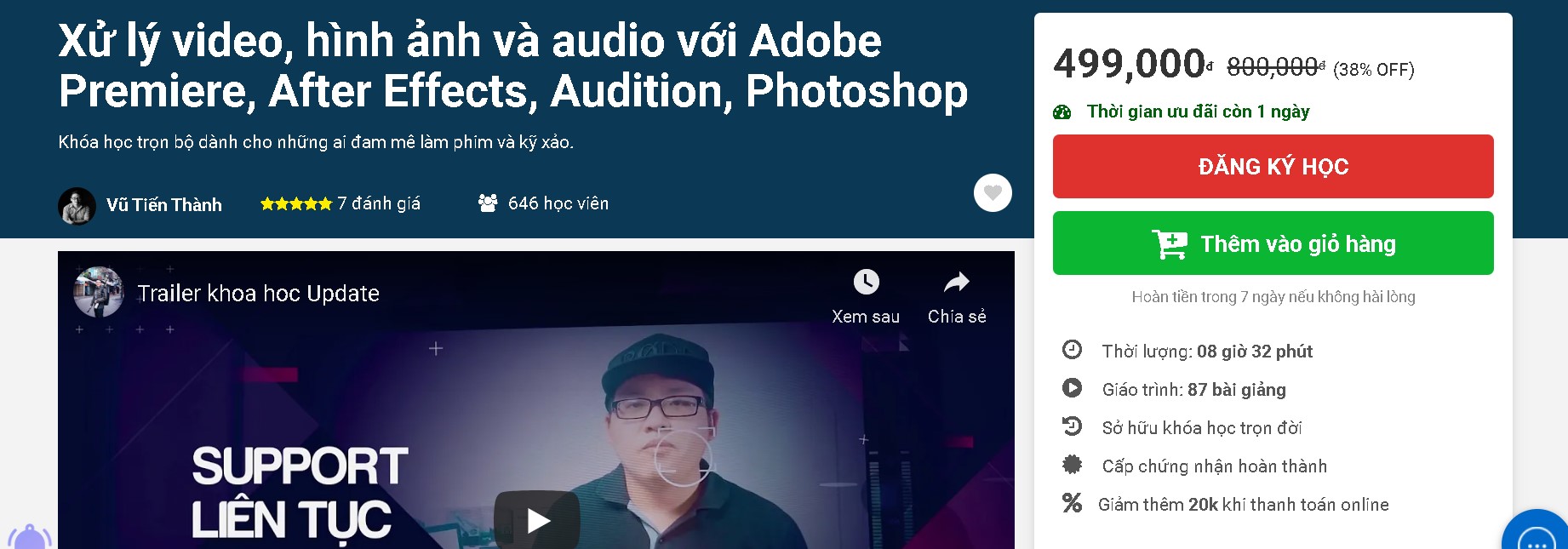Click Sở hữu khóa học trọn đời text

[x=1202, y=428]
